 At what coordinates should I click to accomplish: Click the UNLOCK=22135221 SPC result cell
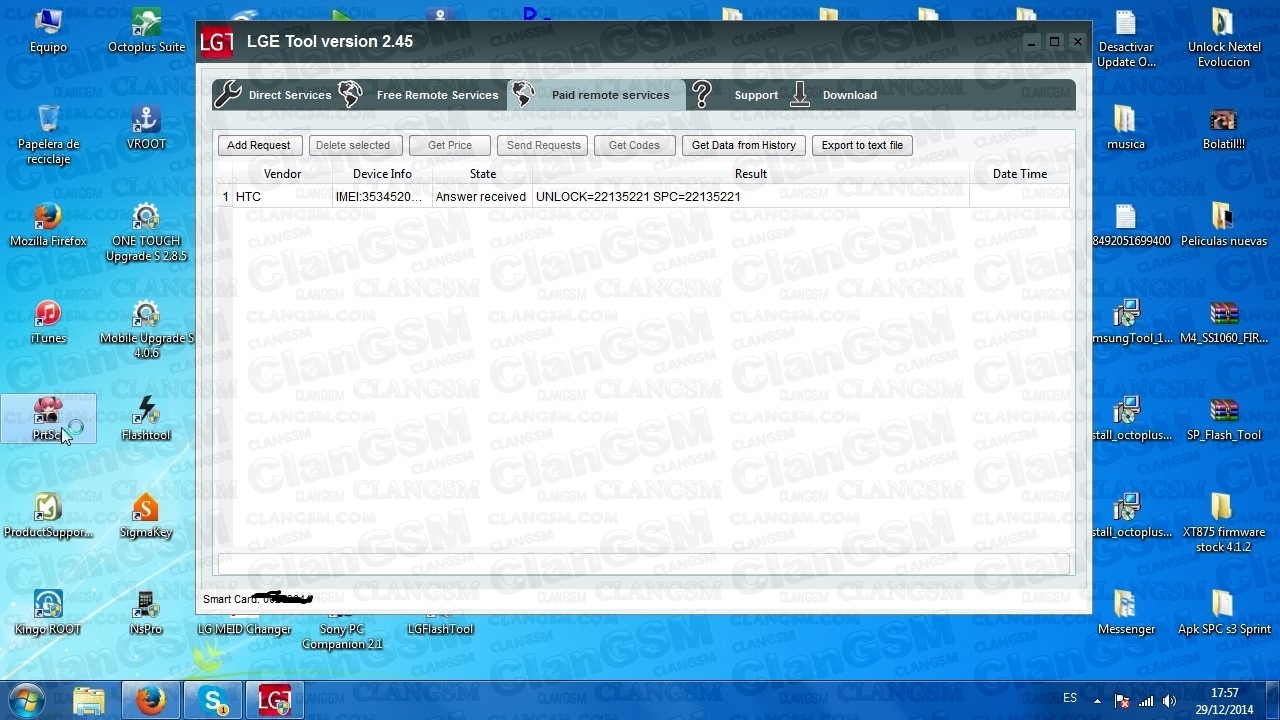coord(750,197)
